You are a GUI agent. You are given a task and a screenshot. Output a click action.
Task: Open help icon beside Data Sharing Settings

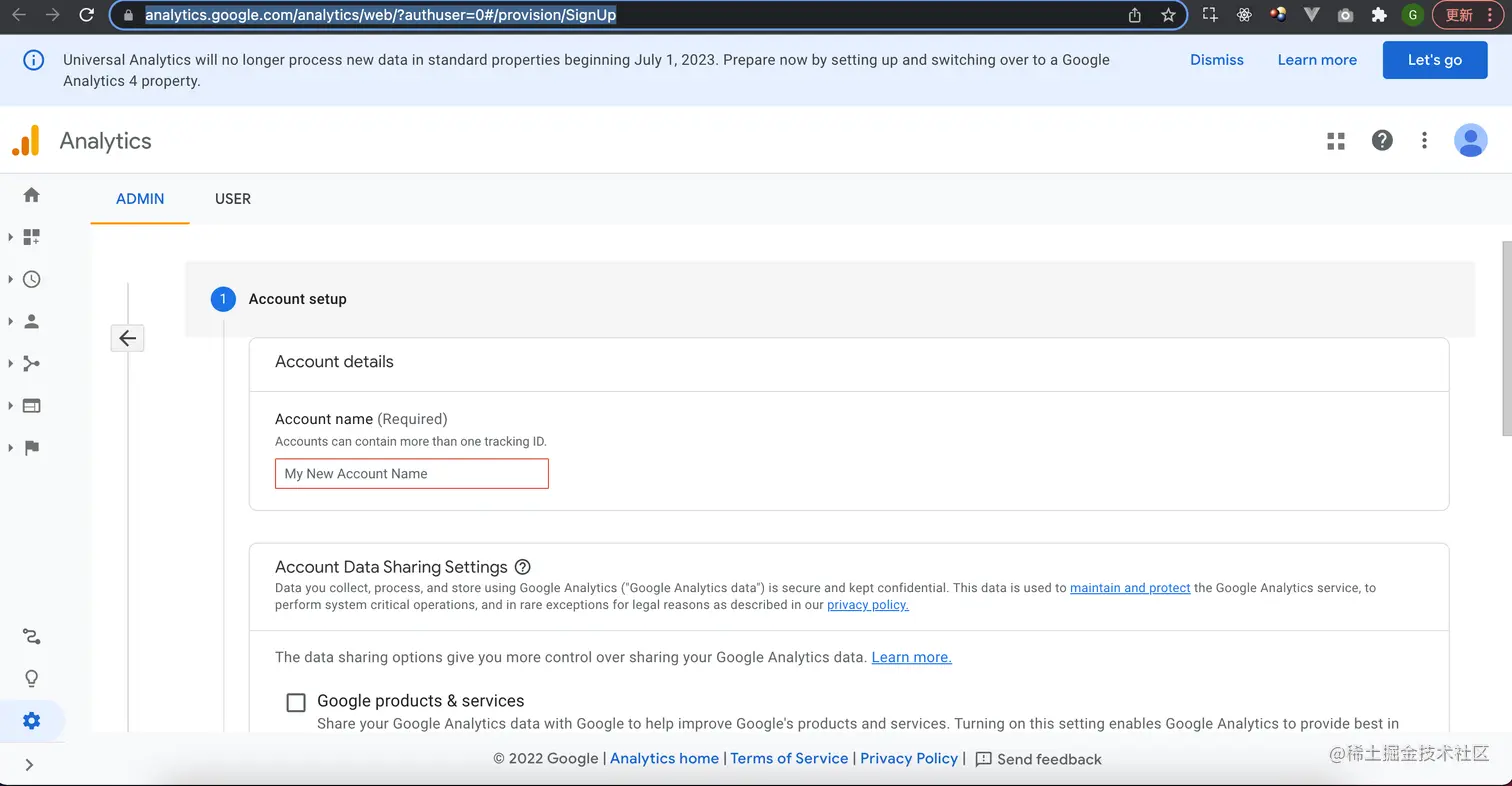pos(522,567)
